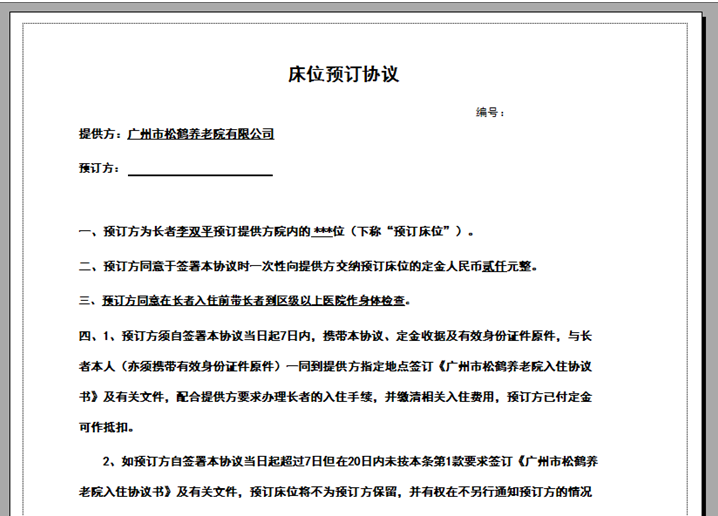Screen dimensions: 718x516
Task: Click the 编号 label
Action: point(490,112)
